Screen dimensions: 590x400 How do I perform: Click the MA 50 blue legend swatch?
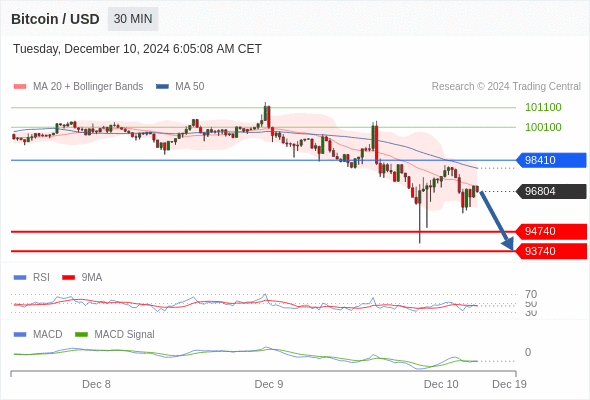click(x=162, y=87)
